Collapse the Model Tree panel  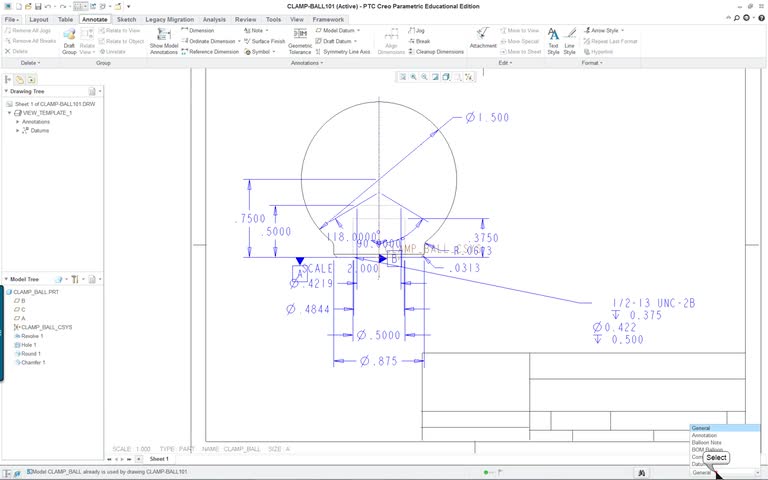pos(6,279)
